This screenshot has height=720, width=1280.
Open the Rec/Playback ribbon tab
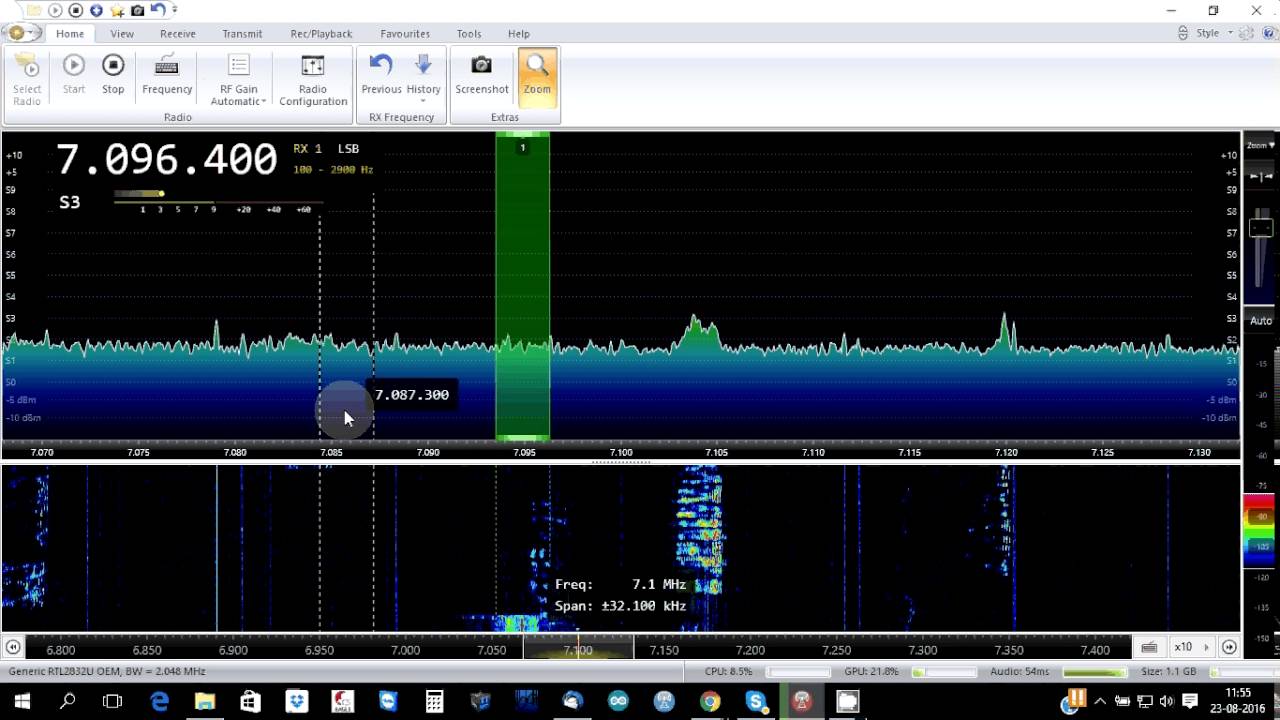[321, 33]
